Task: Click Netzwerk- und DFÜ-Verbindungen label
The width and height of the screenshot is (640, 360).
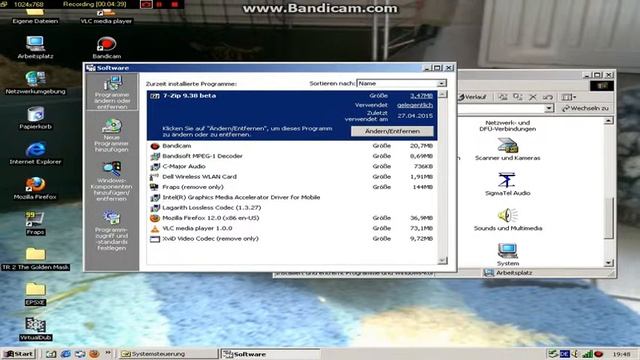Action: (x=507, y=126)
